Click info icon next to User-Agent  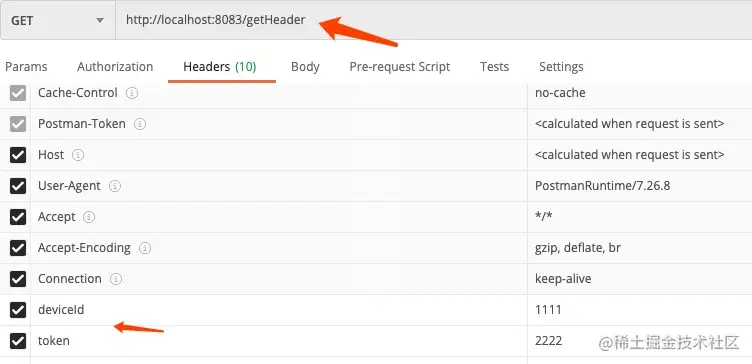(115, 186)
